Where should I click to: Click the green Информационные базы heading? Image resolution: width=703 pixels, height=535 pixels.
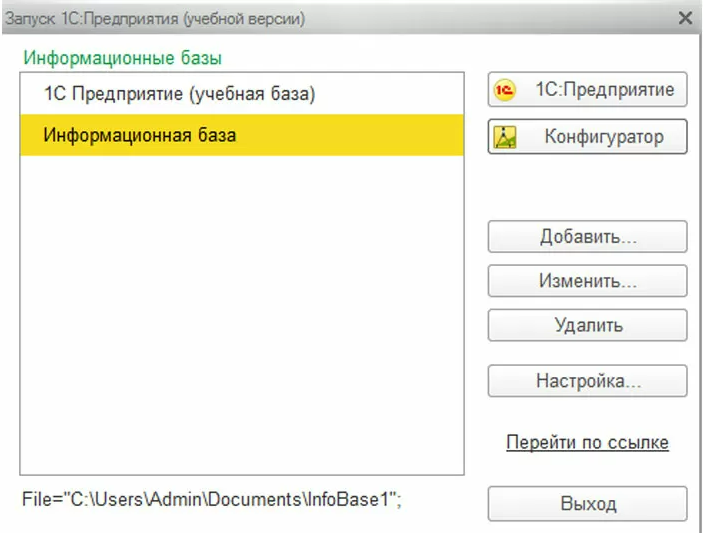(122, 58)
